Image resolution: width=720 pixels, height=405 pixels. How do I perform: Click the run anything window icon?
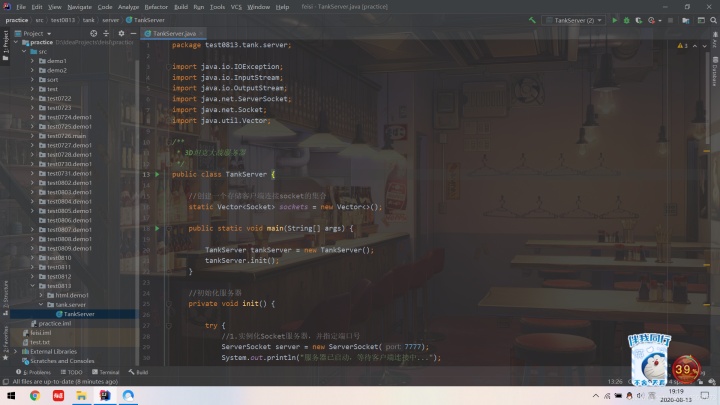pyautogui.click(x=701, y=20)
